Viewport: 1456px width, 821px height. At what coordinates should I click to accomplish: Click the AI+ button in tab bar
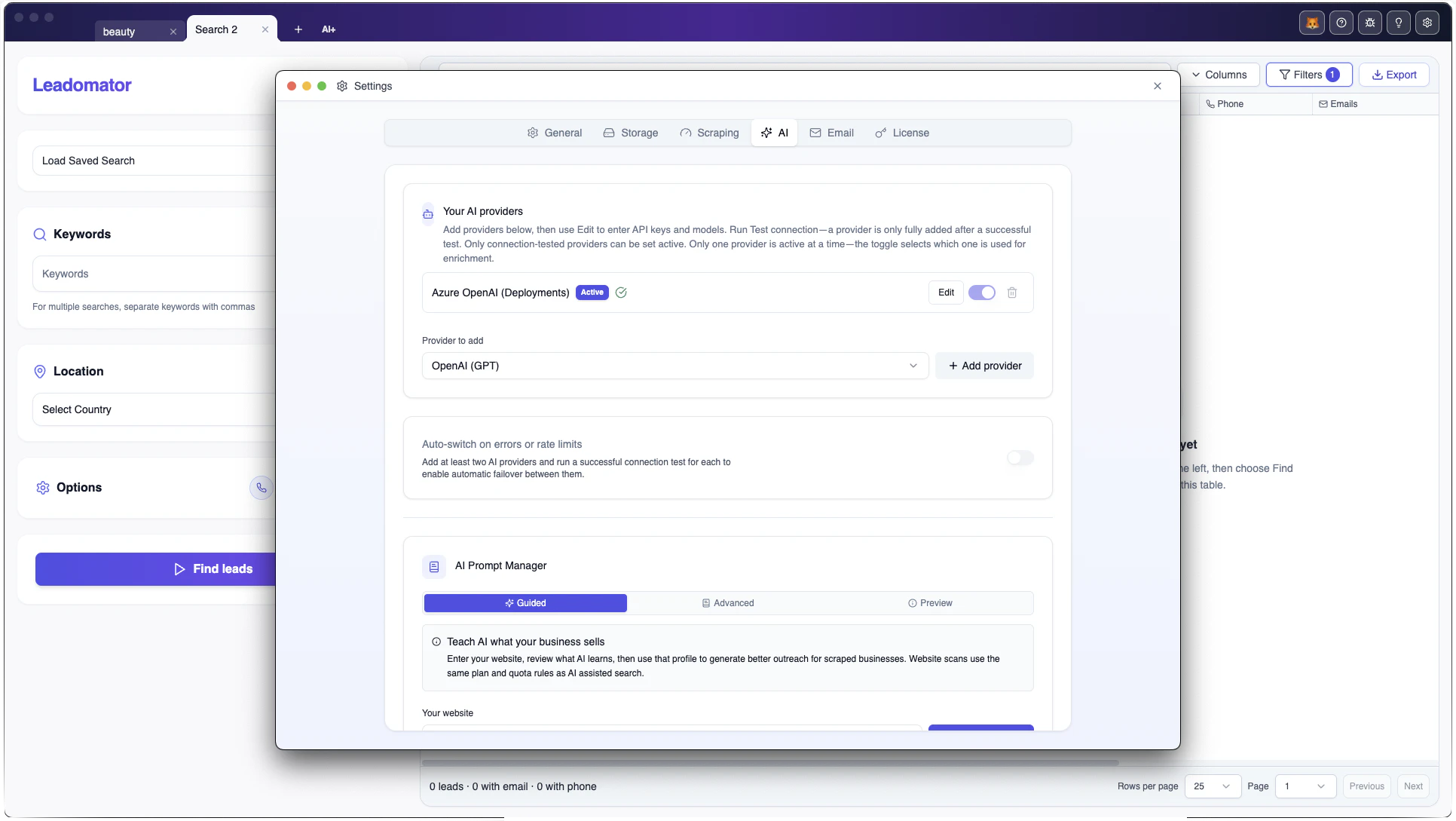point(329,29)
